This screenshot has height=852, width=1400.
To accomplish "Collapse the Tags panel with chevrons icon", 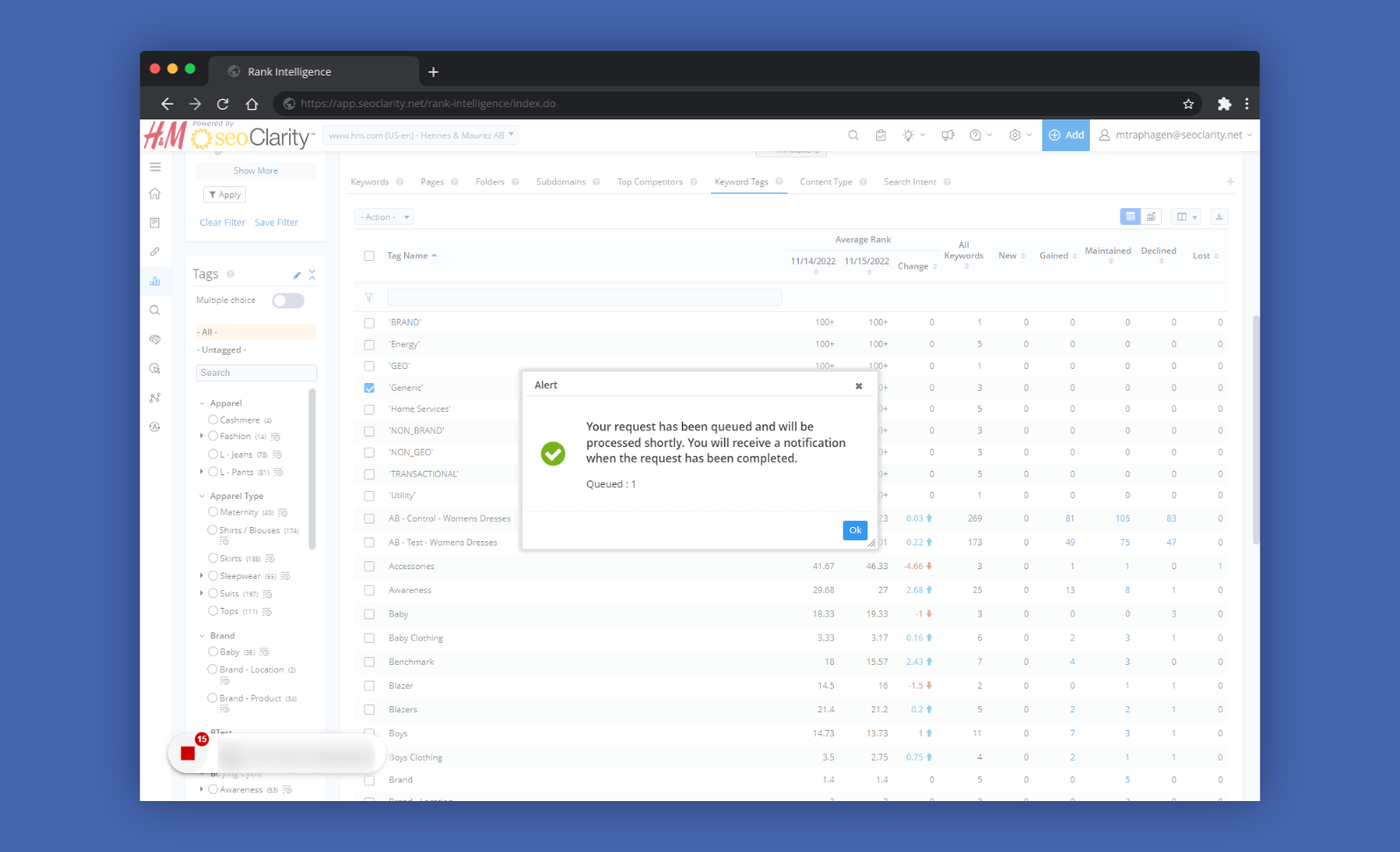I will click(x=312, y=275).
